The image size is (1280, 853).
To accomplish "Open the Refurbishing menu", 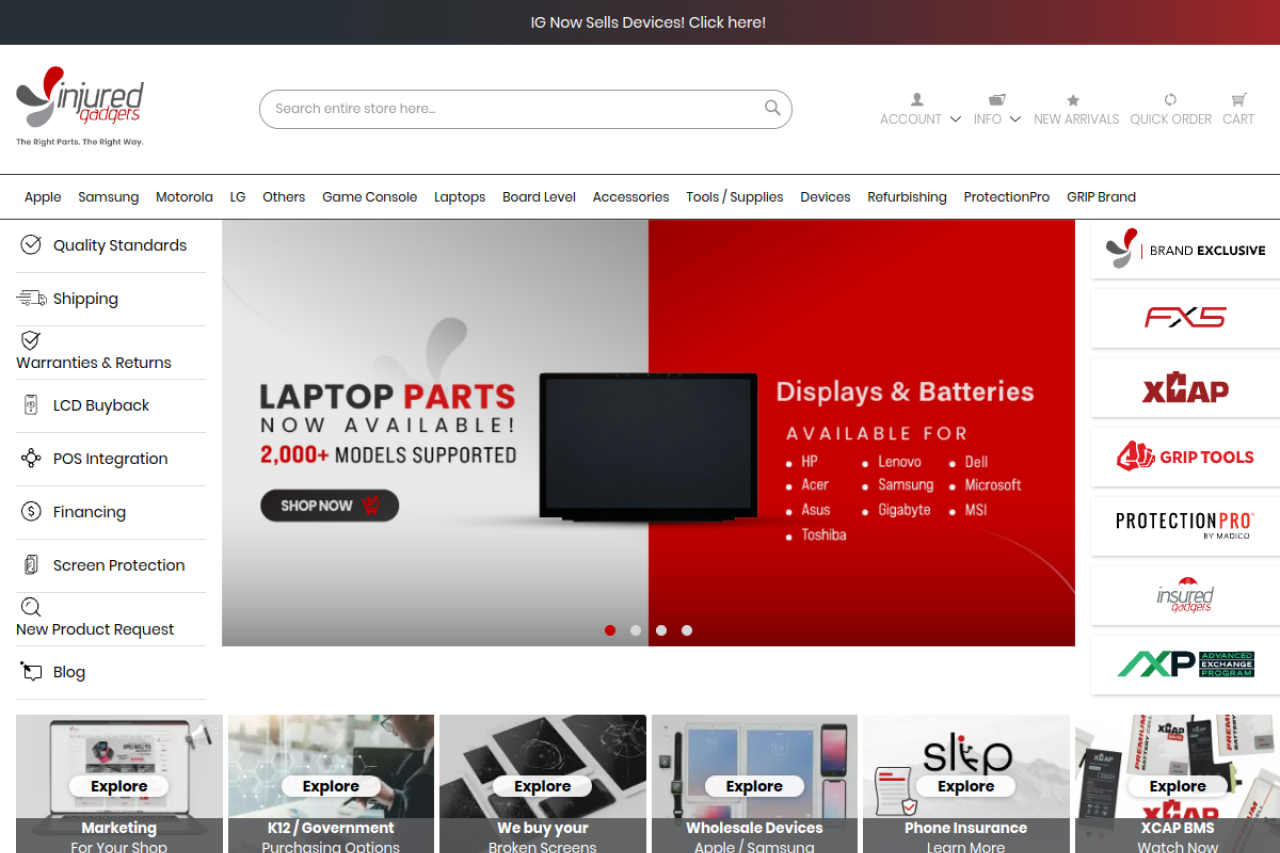I will tap(907, 197).
